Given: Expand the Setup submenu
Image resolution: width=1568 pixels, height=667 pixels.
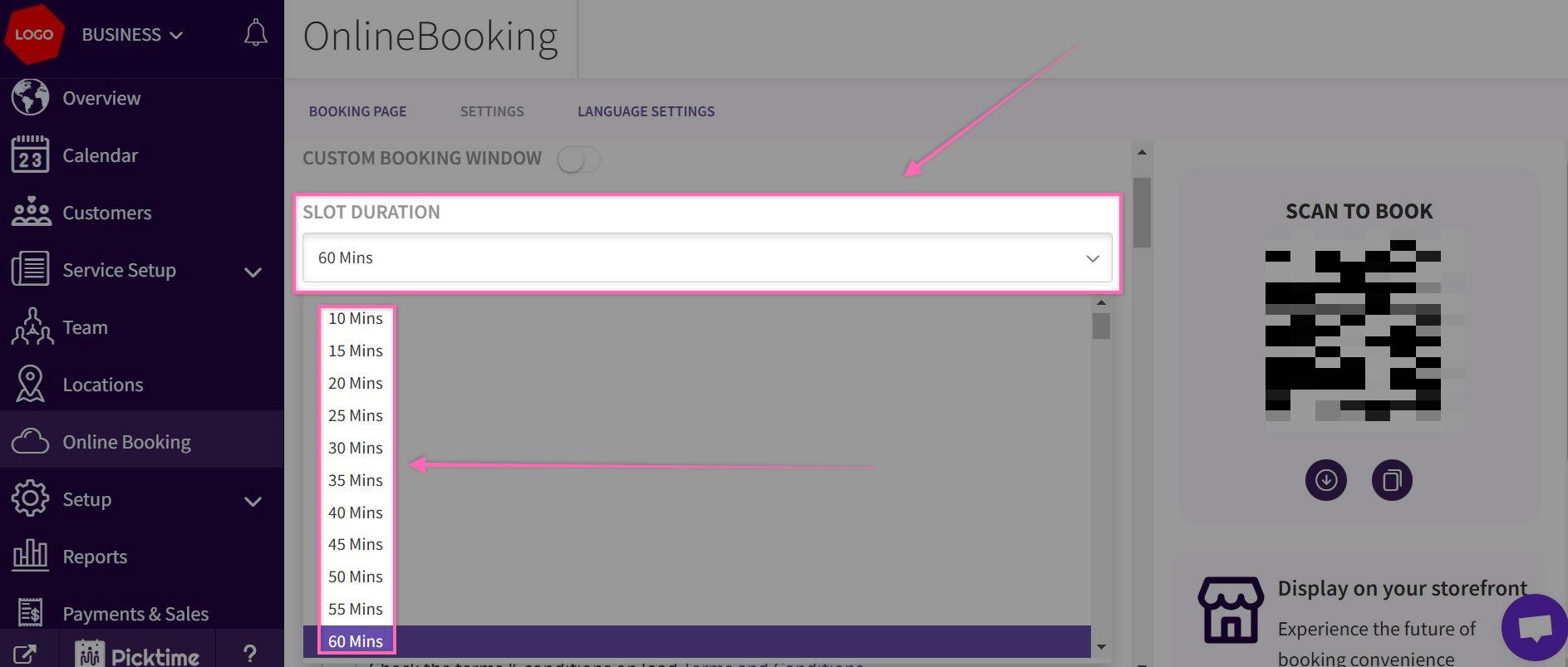Looking at the screenshot, I should click(x=253, y=501).
